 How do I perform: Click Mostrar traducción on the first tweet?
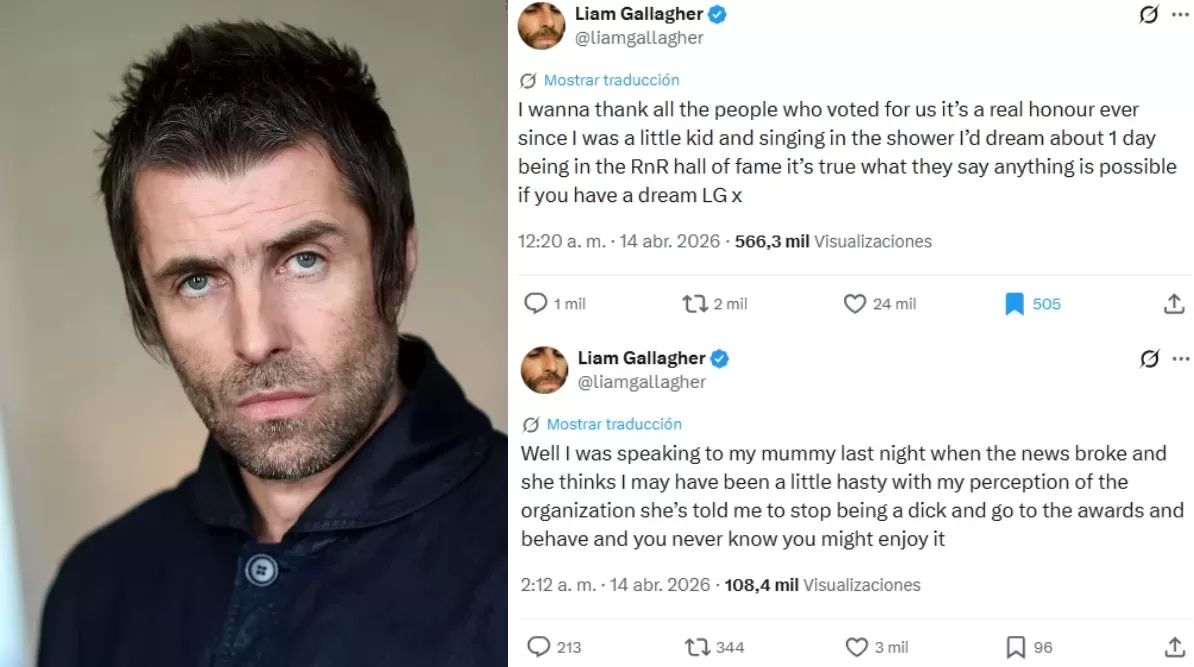(611, 80)
